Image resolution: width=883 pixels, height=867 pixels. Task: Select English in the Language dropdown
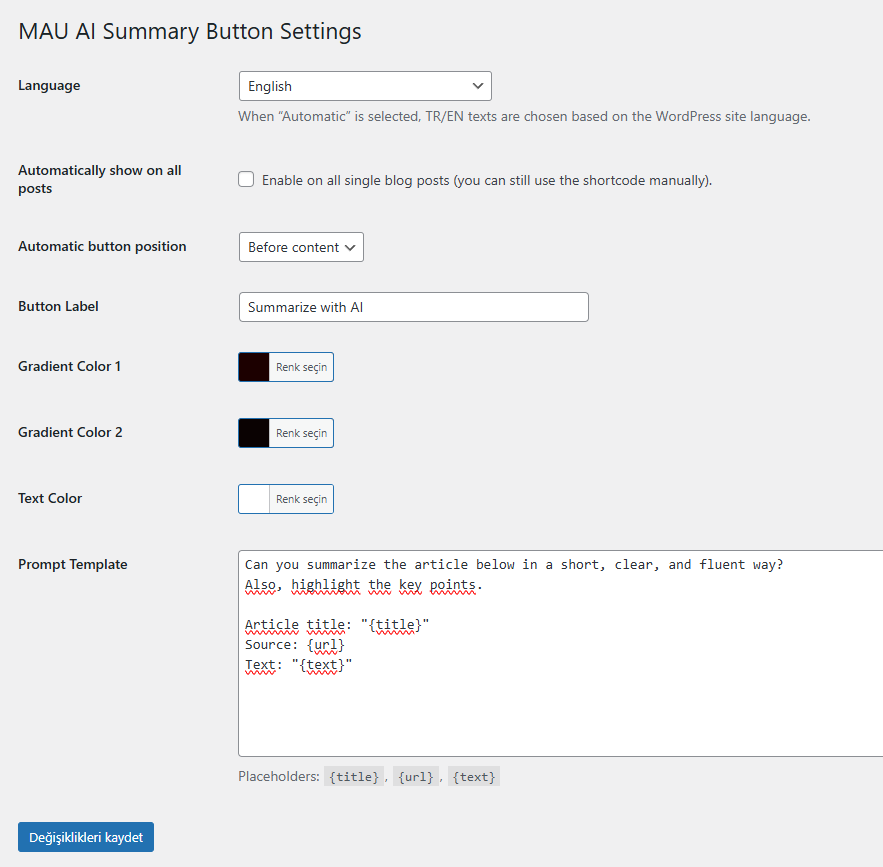coord(365,86)
